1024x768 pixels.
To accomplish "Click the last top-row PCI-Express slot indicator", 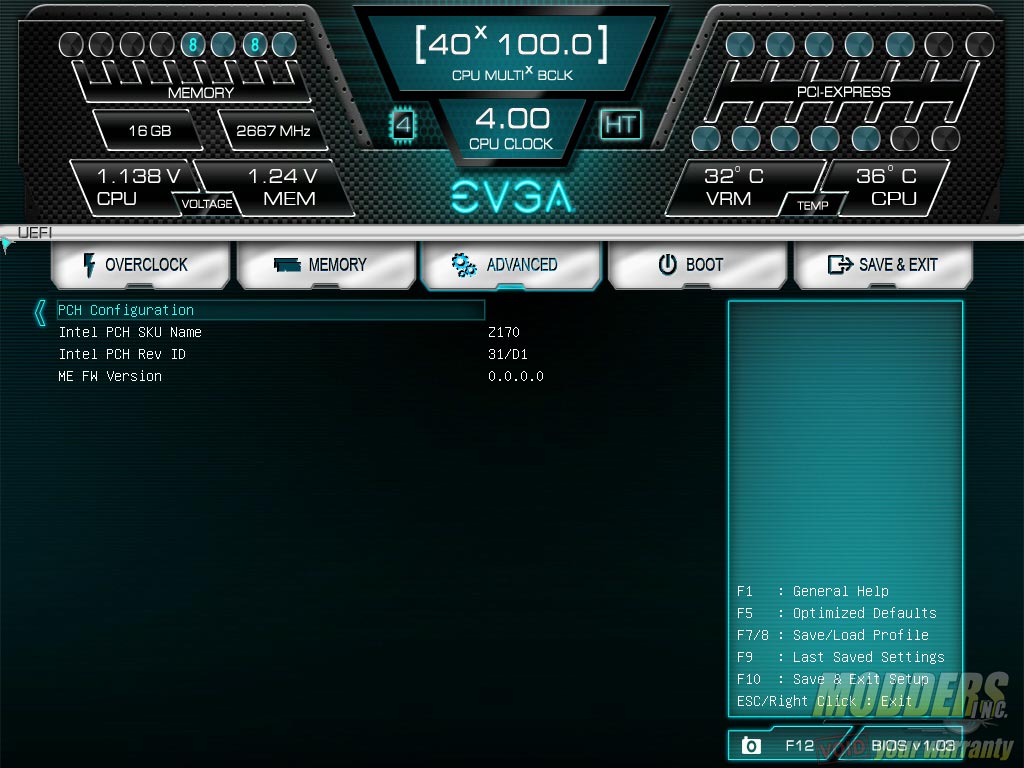I will 979,44.
